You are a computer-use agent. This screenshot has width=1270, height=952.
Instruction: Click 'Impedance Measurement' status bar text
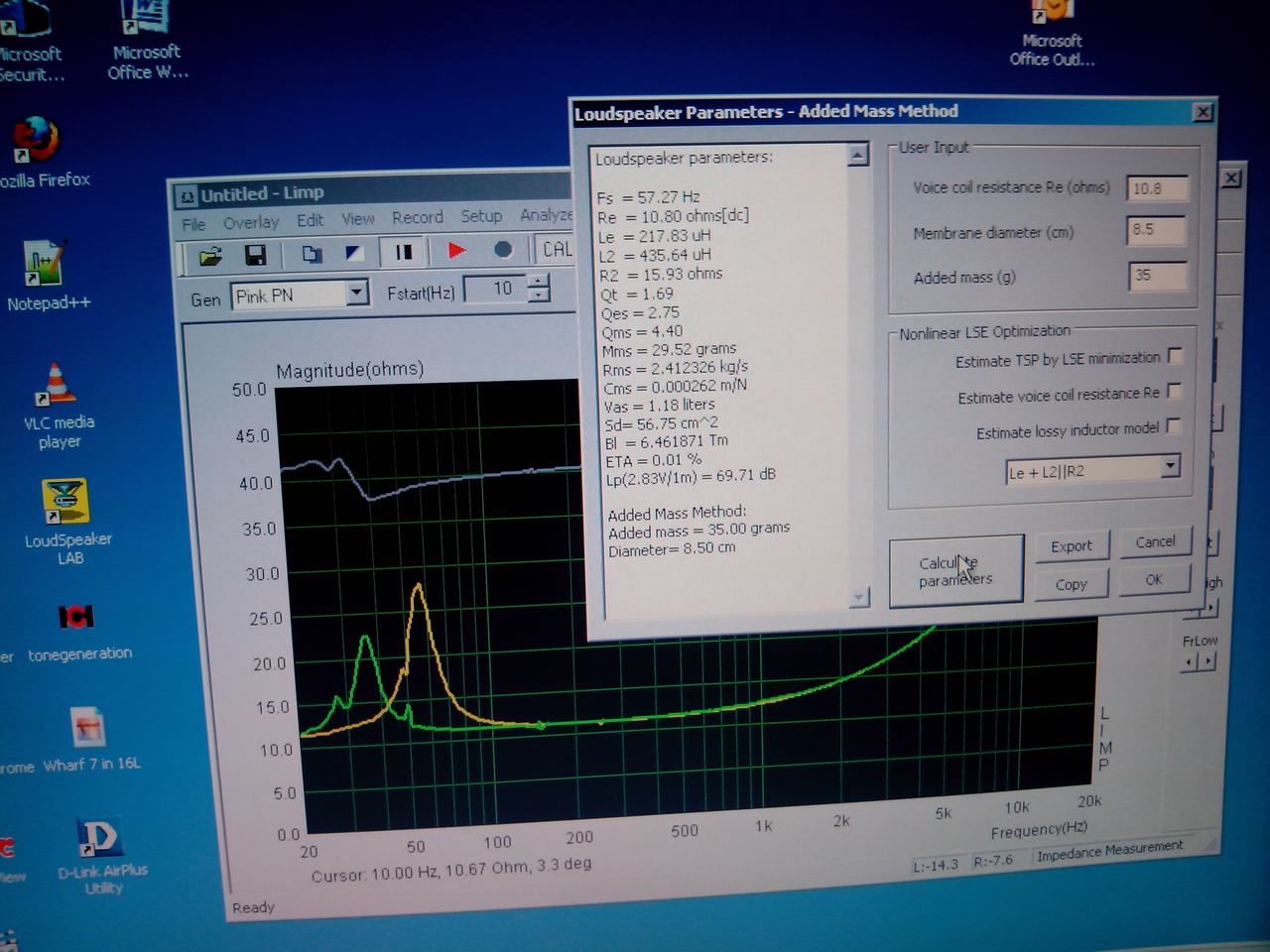coord(1110,850)
